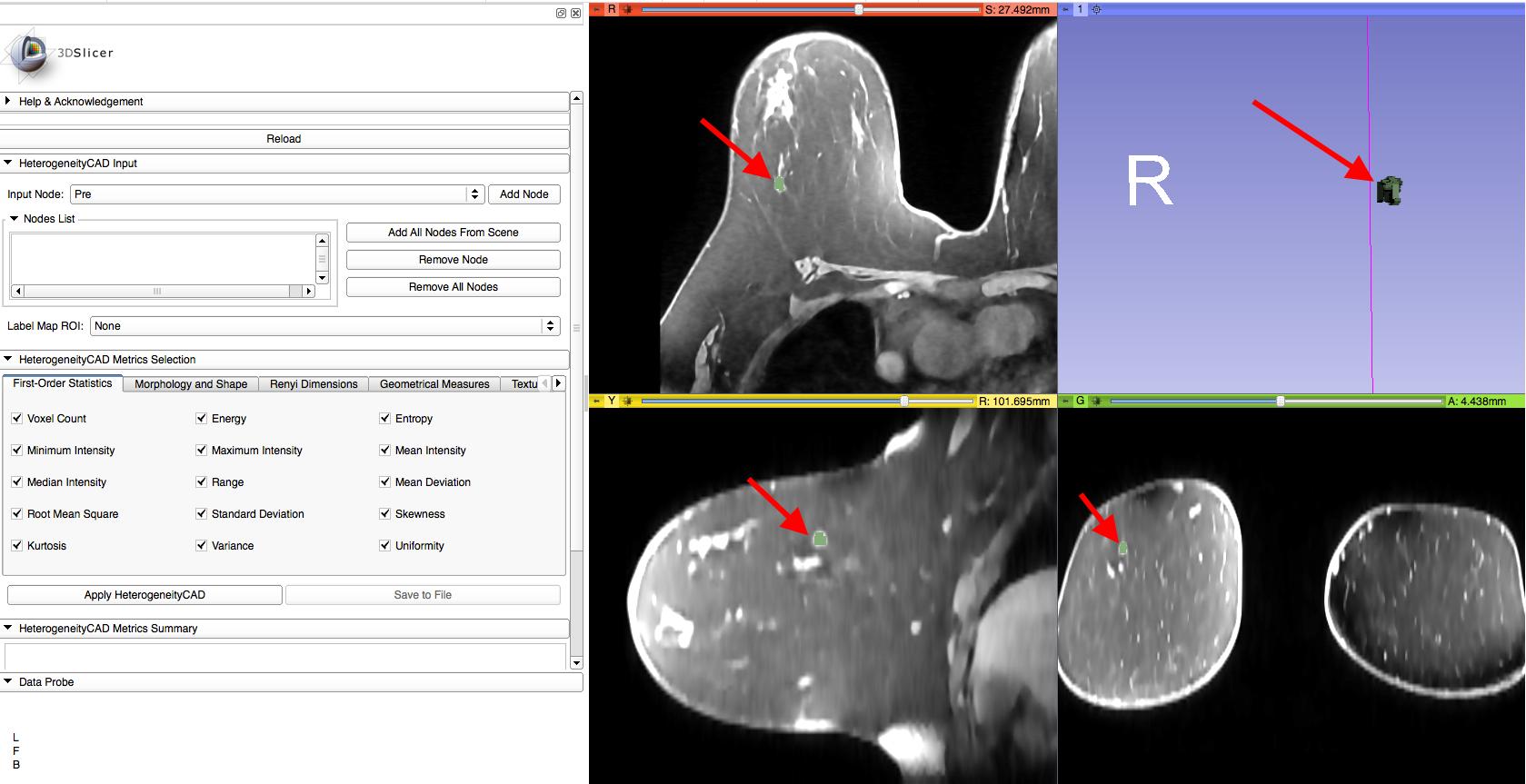Click the link icon in green slice bar
The image size is (1526, 784).
tap(1096, 401)
